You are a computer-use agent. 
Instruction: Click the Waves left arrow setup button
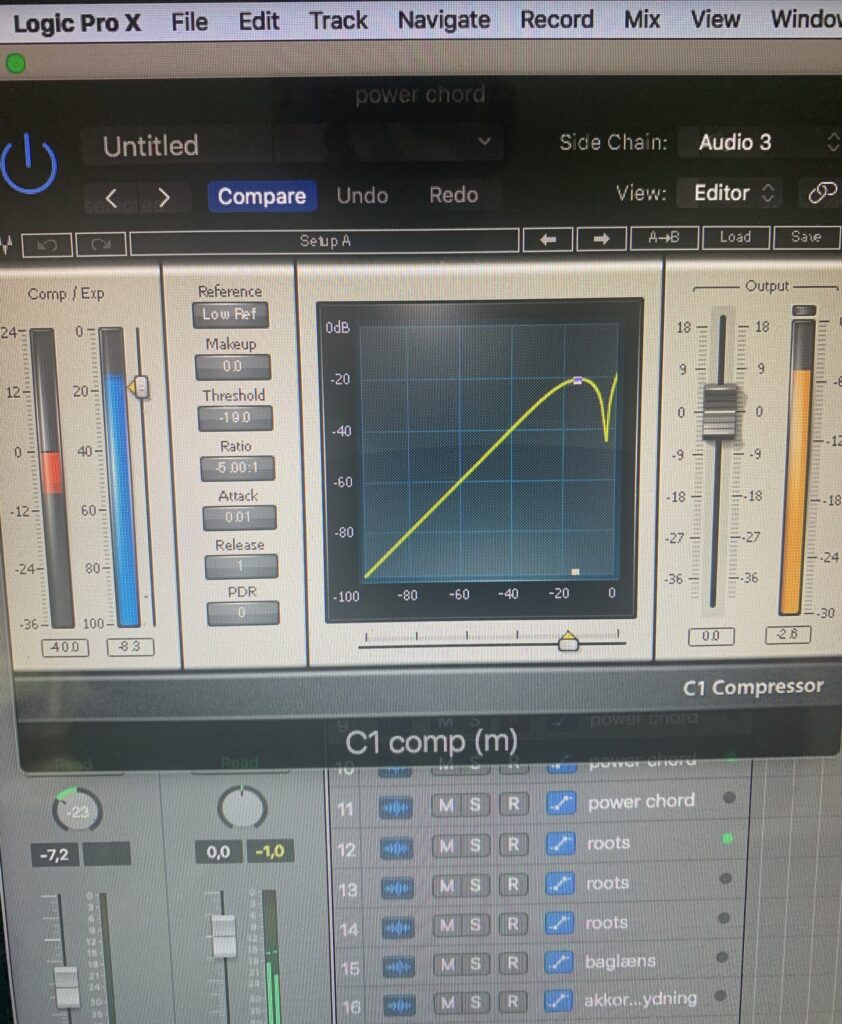pyautogui.click(x=548, y=240)
